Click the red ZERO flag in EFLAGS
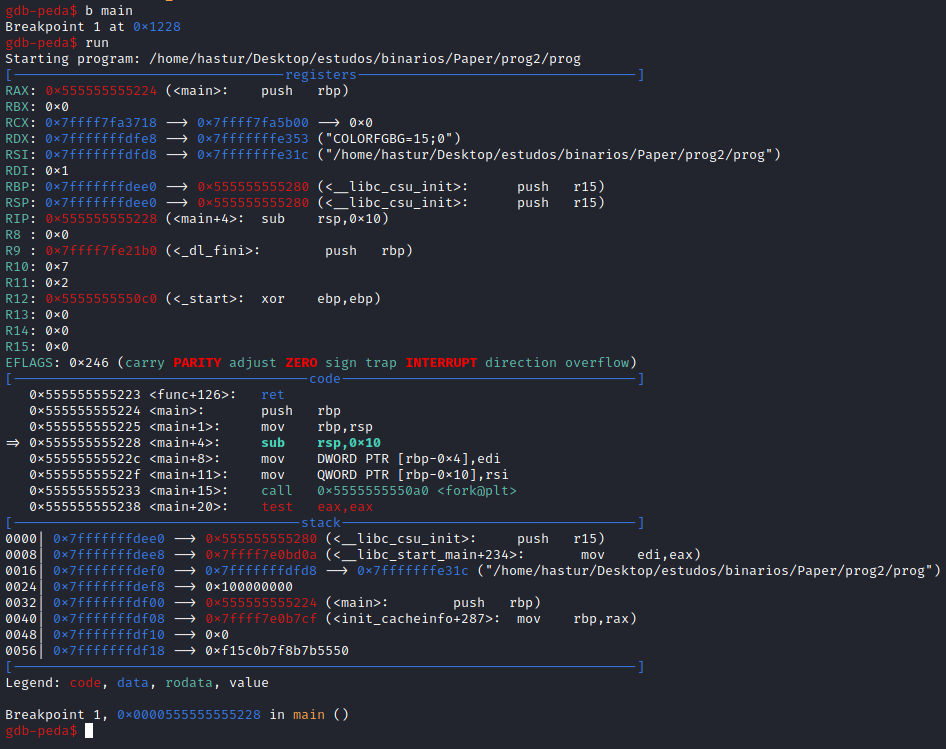The height and width of the screenshot is (749, 946). pyautogui.click(x=308, y=363)
